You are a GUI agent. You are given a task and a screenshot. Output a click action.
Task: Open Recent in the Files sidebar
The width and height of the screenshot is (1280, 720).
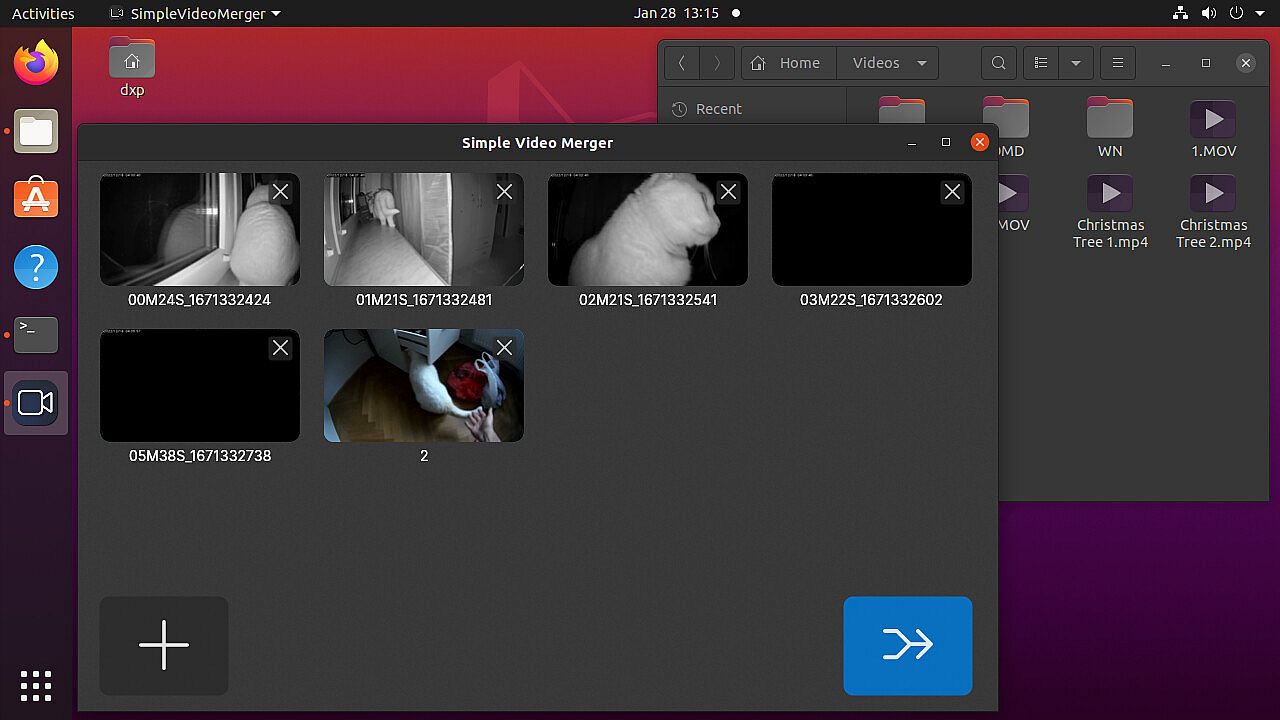coord(718,109)
